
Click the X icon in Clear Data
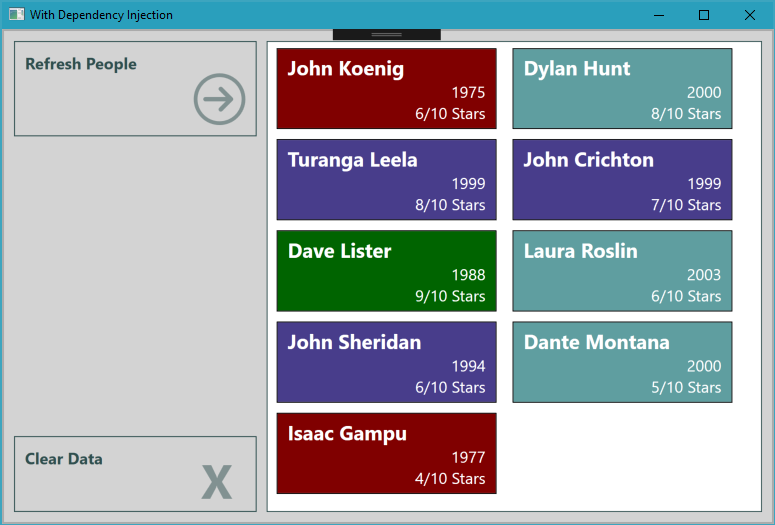[x=216, y=481]
